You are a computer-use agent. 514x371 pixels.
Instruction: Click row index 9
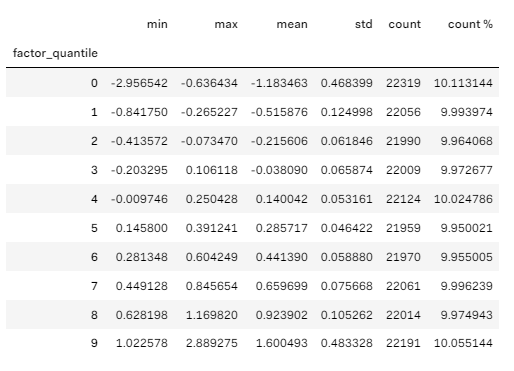(x=94, y=343)
